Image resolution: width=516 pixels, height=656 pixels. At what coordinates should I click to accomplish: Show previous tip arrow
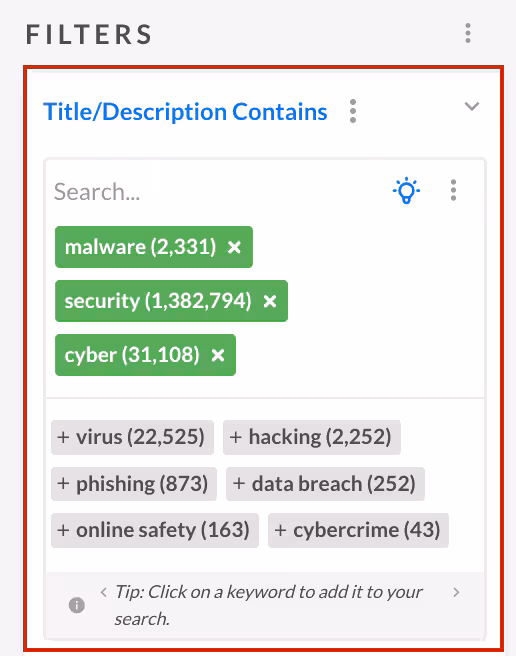coord(104,592)
